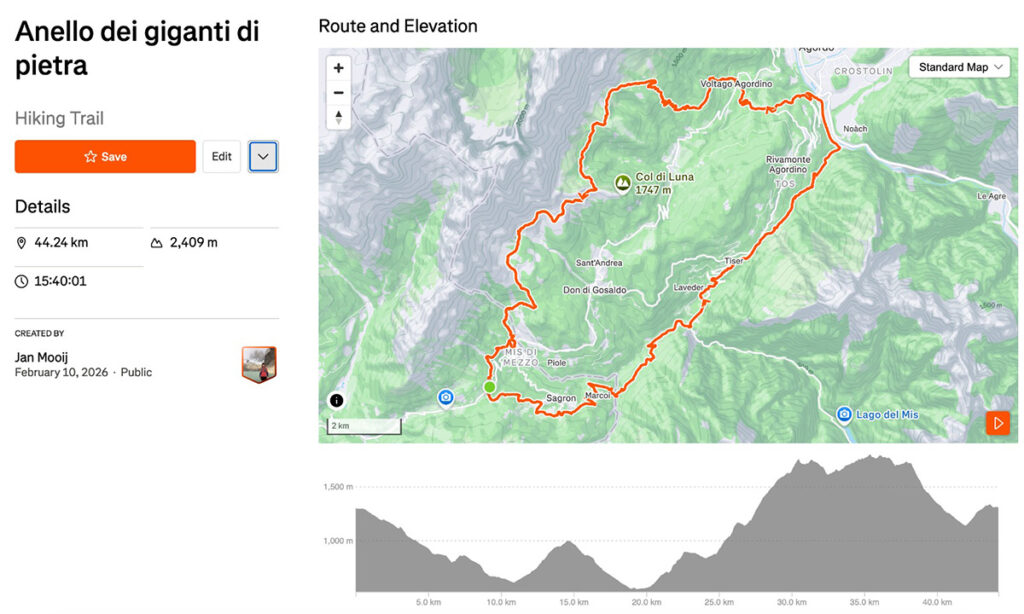
Task: Click Jan Mooij's avatar thumbnail
Action: pyautogui.click(x=259, y=364)
